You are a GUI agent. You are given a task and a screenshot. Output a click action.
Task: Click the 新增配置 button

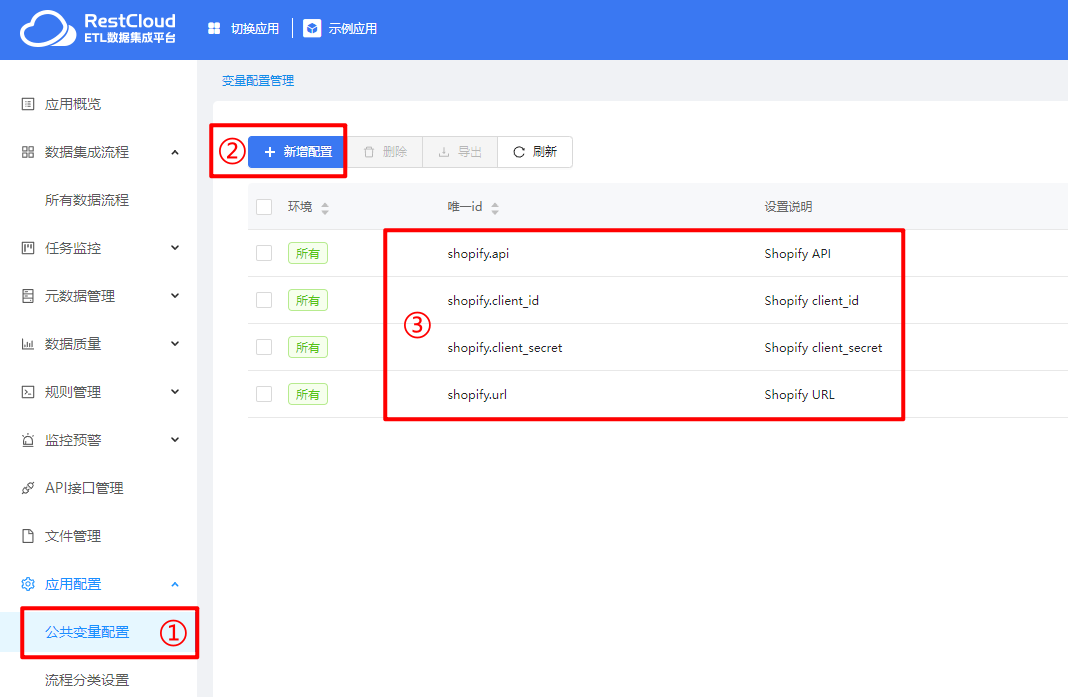(x=297, y=152)
